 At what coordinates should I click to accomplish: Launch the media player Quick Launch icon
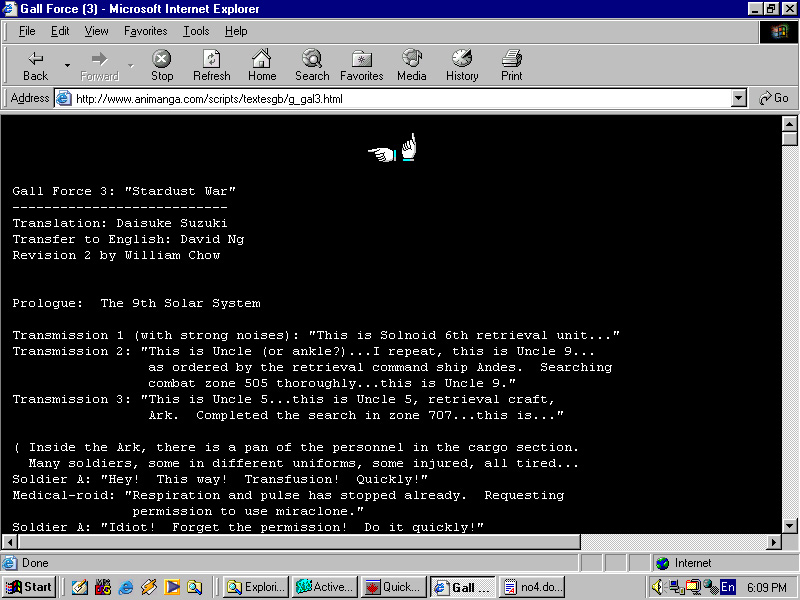[x=172, y=587]
